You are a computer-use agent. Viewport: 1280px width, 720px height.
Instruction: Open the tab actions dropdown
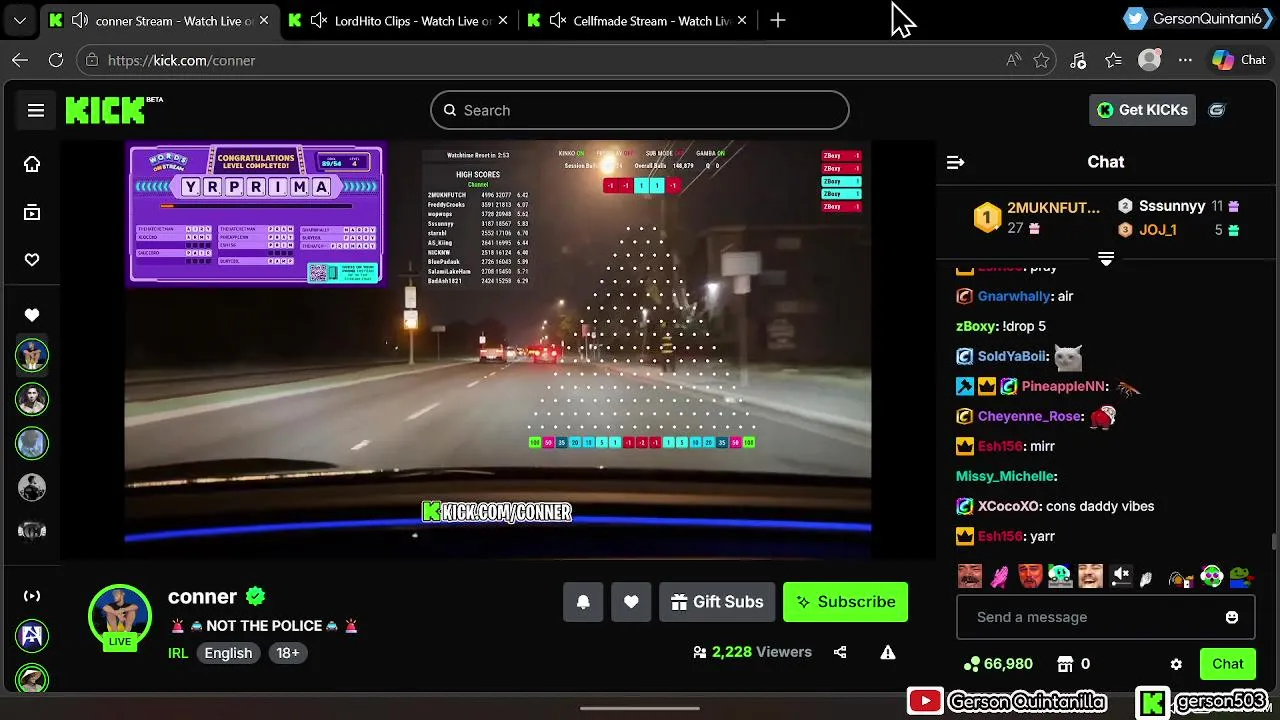click(20, 20)
